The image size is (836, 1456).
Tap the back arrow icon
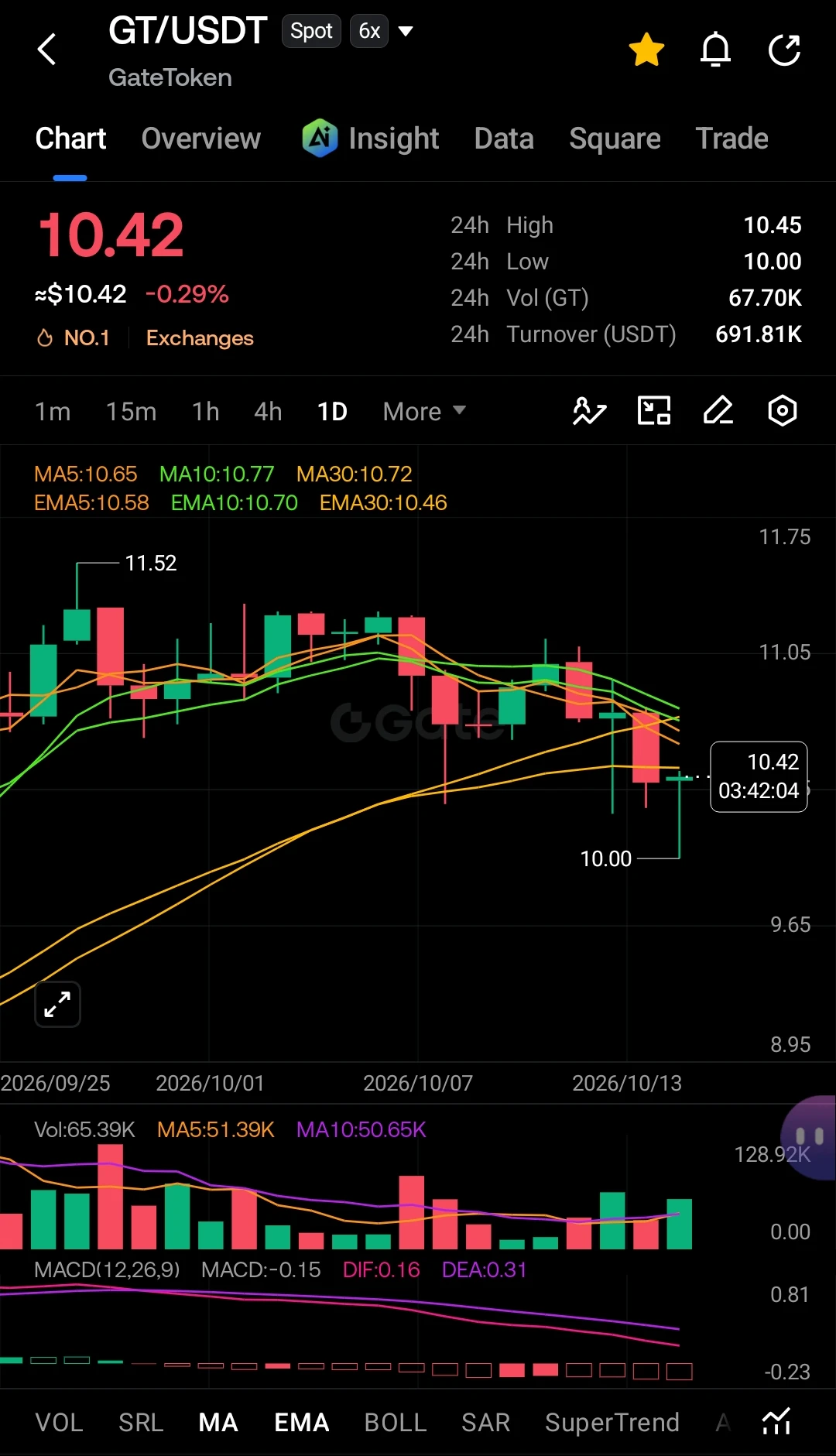coord(47,50)
